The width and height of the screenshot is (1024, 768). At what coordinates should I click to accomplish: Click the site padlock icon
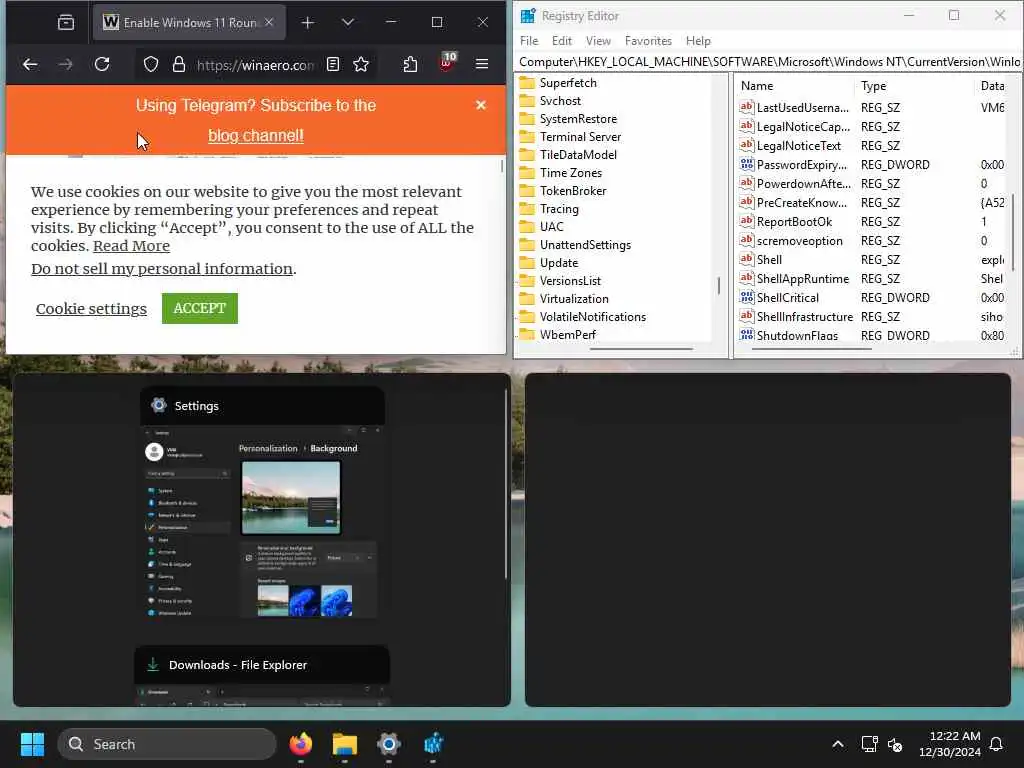(x=178, y=64)
